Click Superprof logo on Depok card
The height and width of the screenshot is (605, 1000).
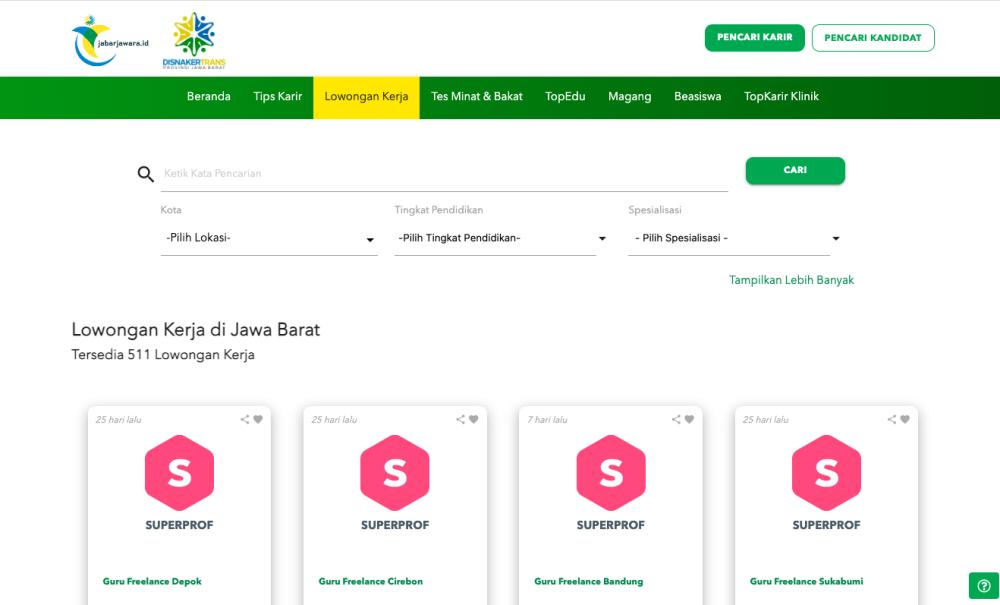(x=179, y=483)
